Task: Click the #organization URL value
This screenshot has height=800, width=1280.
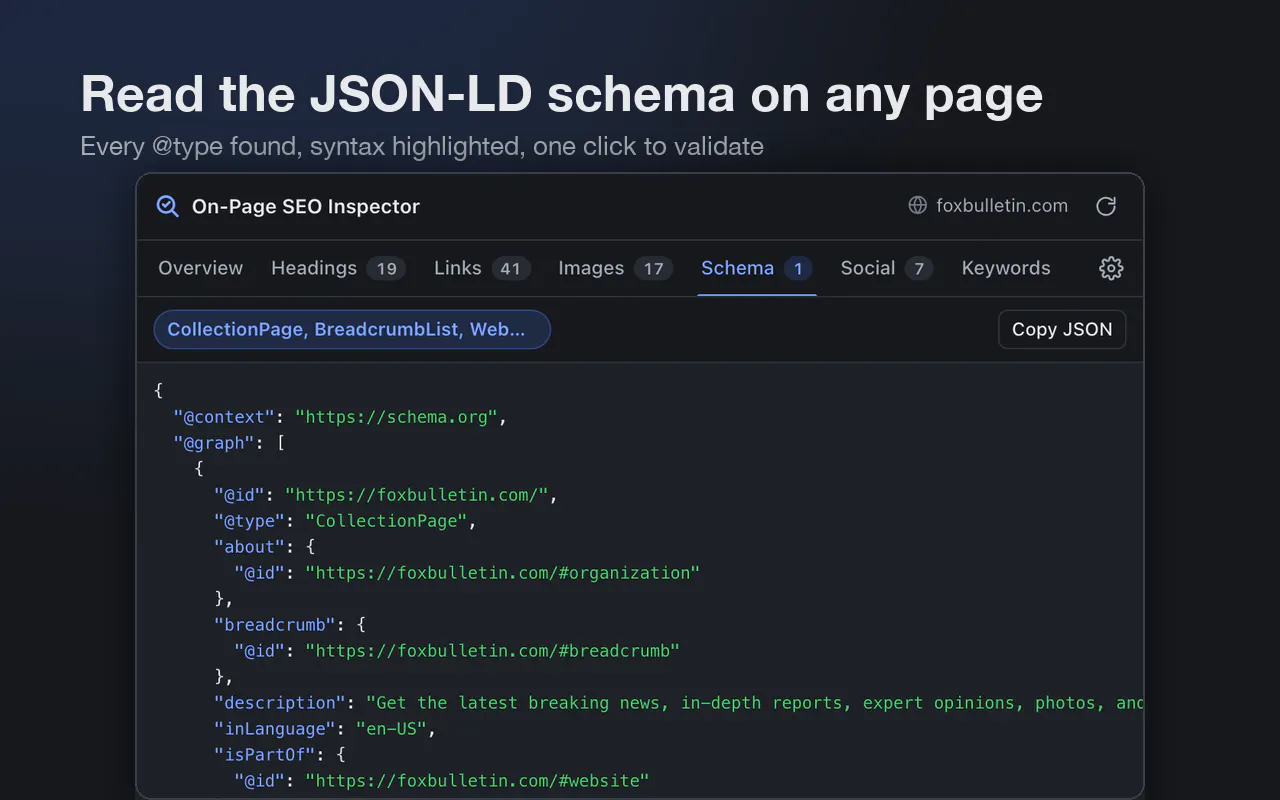Action: click(502, 573)
